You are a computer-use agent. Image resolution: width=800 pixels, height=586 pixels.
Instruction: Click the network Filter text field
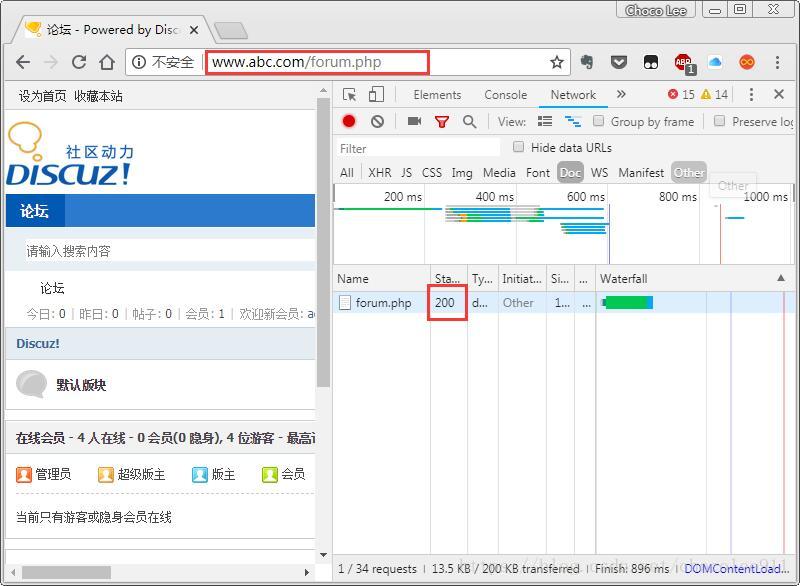tap(418, 148)
